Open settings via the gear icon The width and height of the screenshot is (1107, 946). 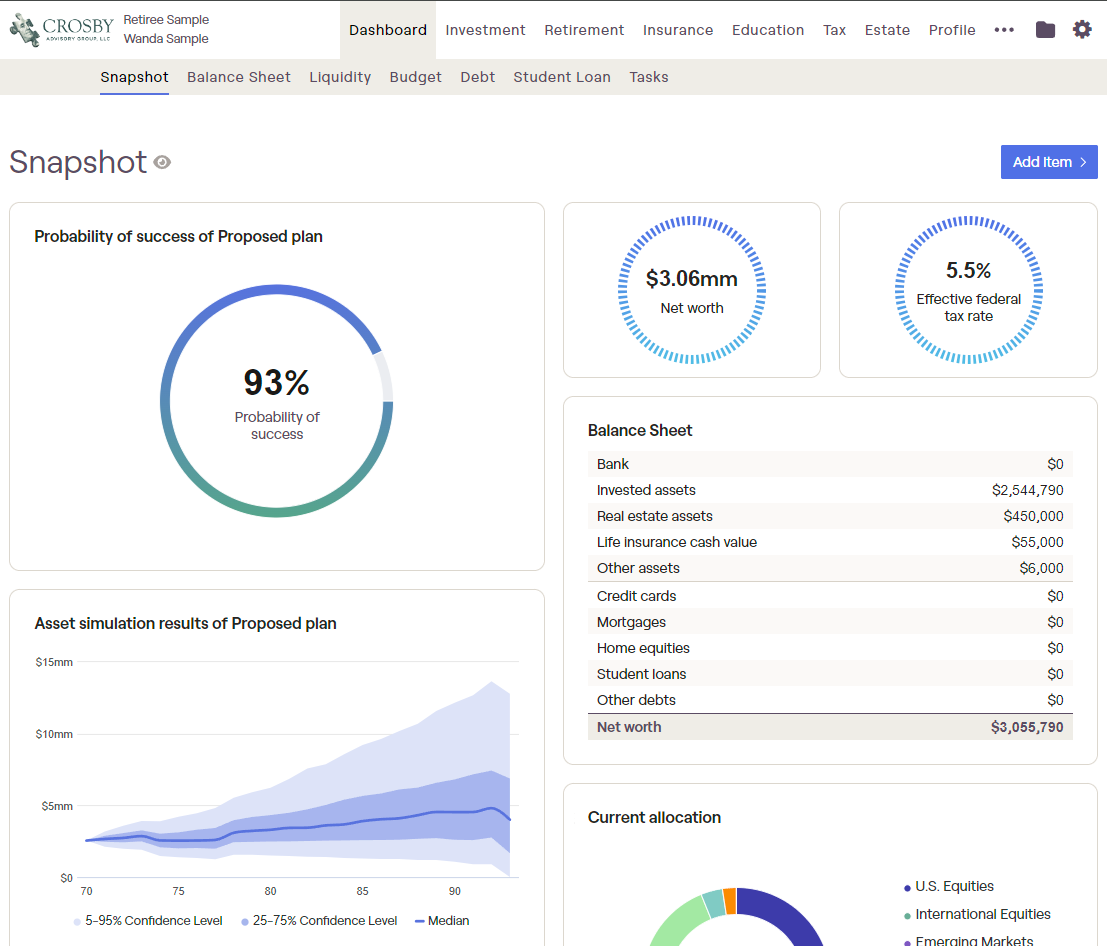[x=1082, y=30]
